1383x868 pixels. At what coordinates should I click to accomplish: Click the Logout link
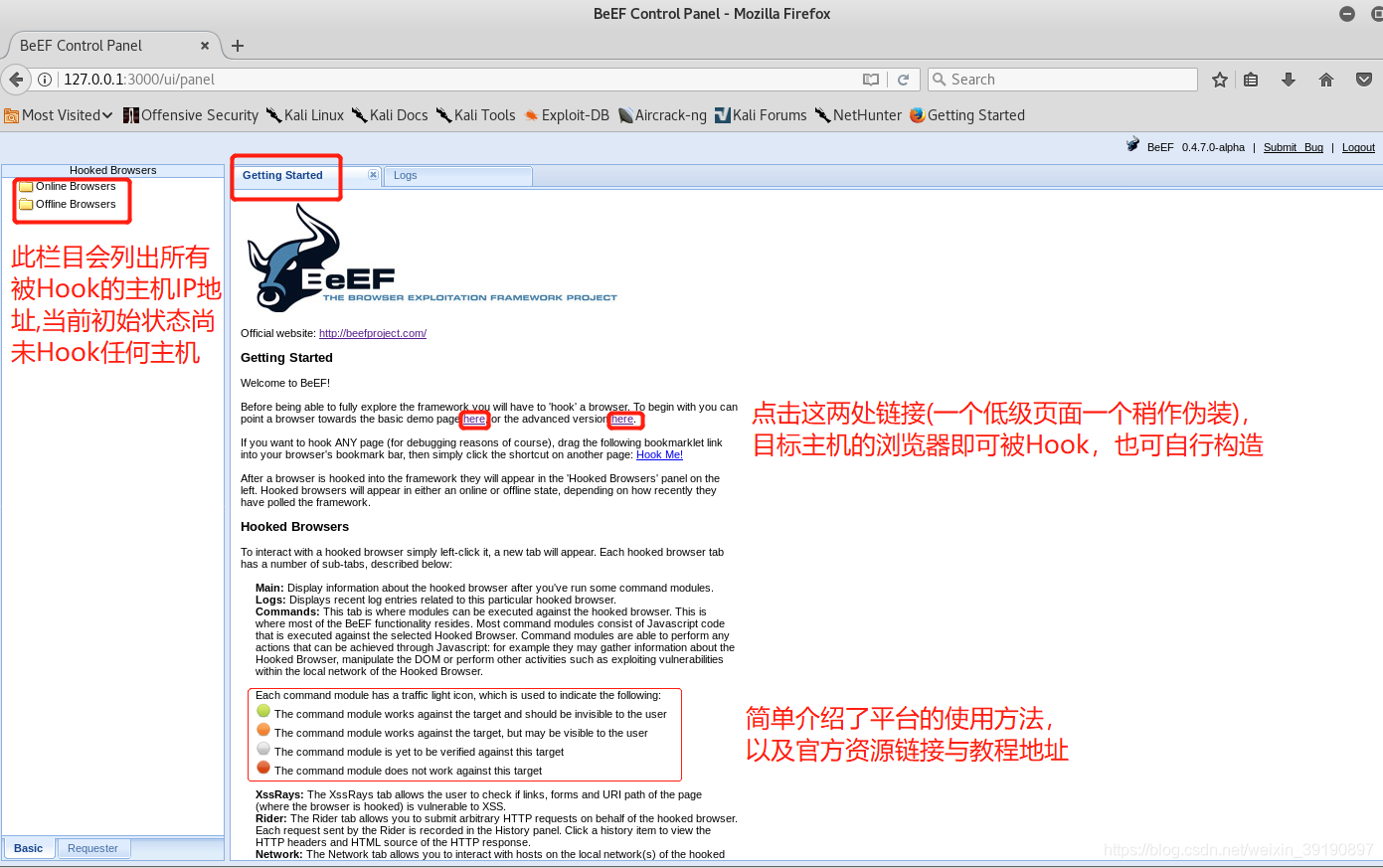coord(1358,147)
